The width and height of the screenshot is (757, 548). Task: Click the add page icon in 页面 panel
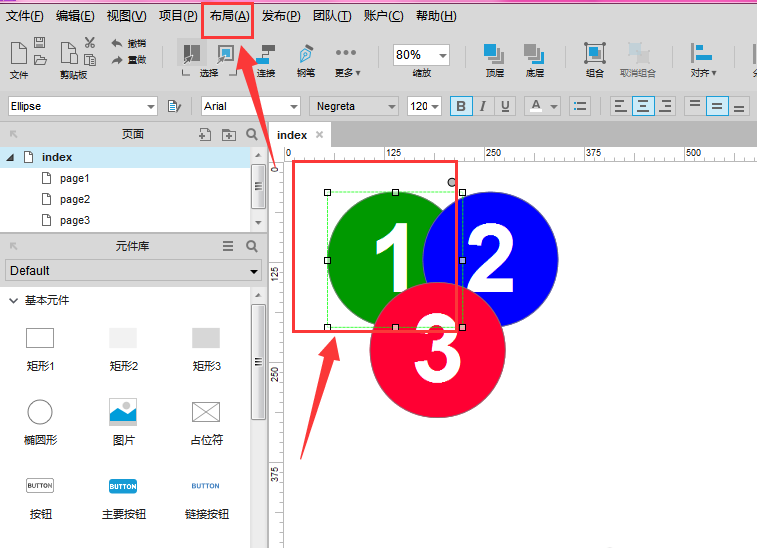pos(205,134)
